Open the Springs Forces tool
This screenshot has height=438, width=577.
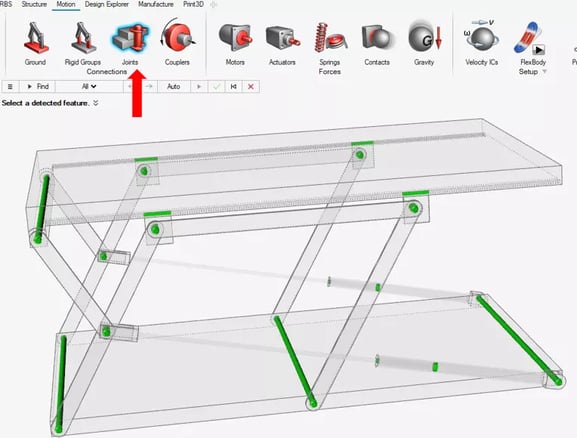click(x=330, y=38)
